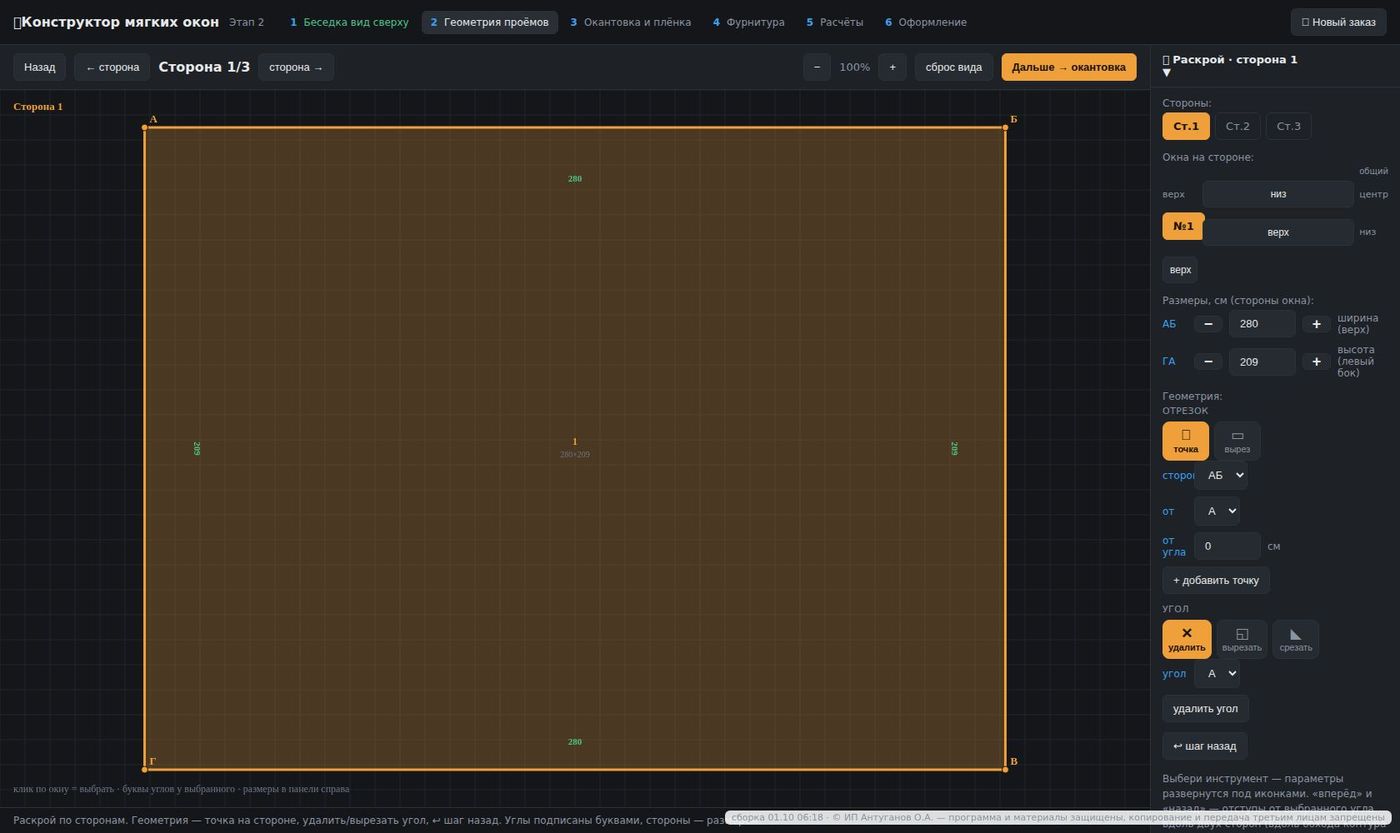Increase АБ width with plus
The height and width of the screenshot is (833, 1400).
(1316, 324)
